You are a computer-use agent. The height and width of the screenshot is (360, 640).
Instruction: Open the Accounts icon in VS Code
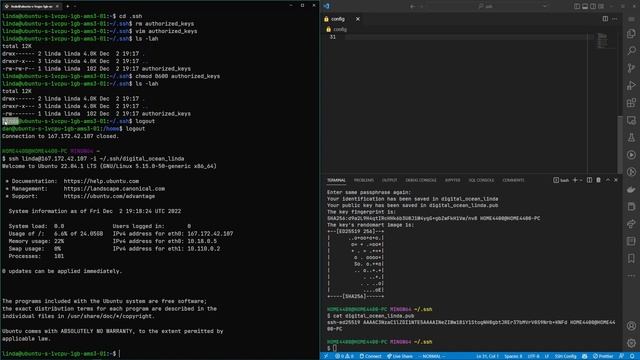point(631,326)
